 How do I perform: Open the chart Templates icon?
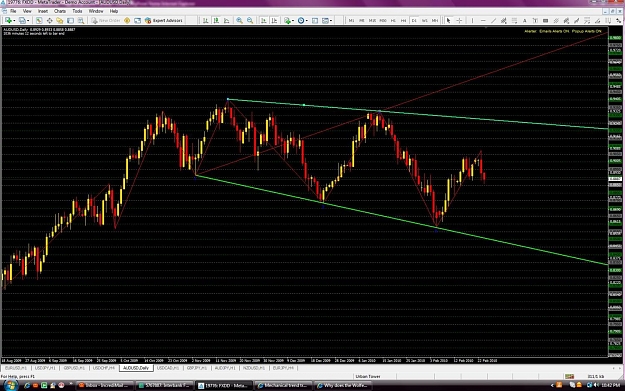point(325,20)
